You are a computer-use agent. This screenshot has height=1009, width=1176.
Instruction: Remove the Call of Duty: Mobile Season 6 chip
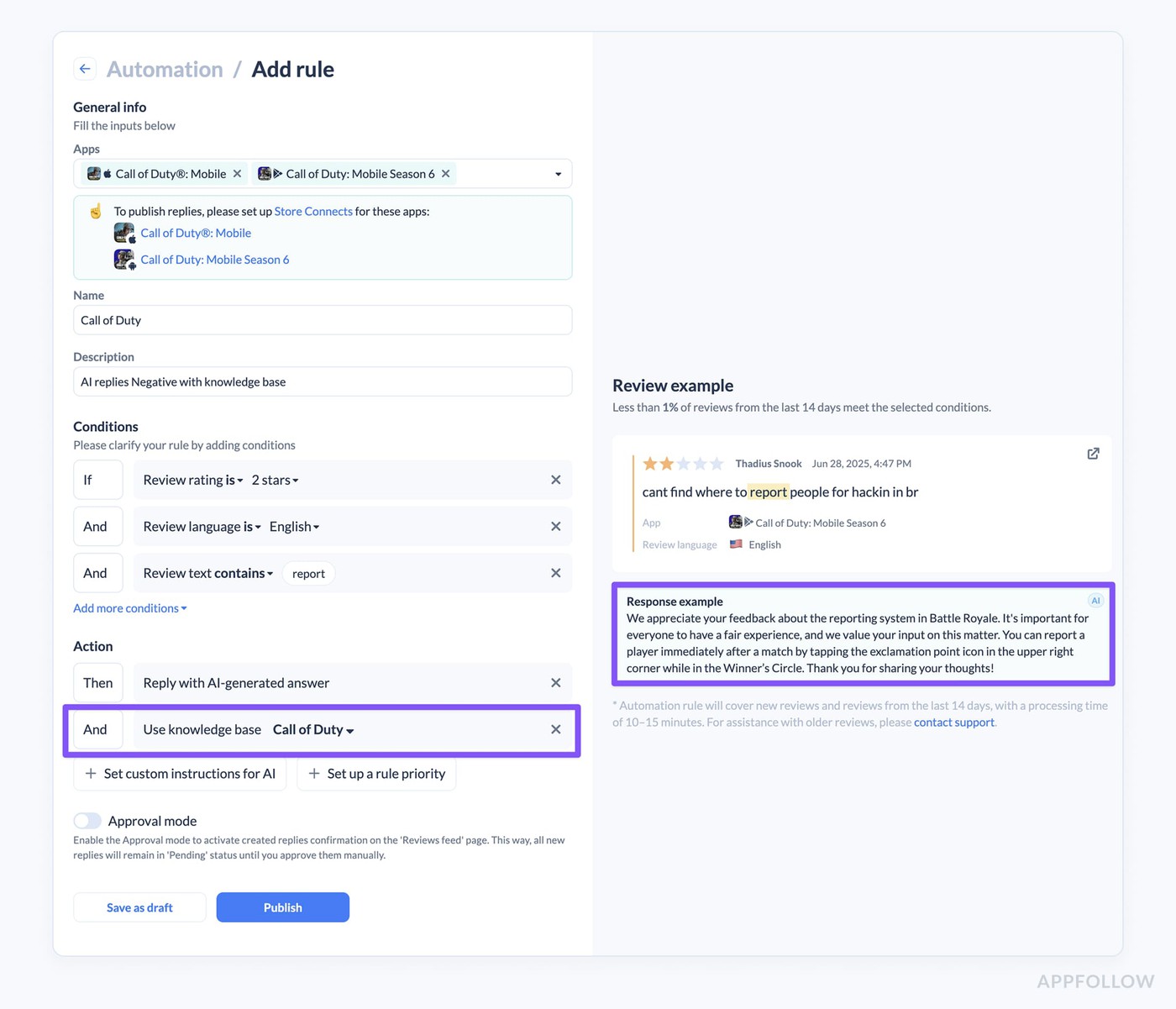(x=446, y=174)
